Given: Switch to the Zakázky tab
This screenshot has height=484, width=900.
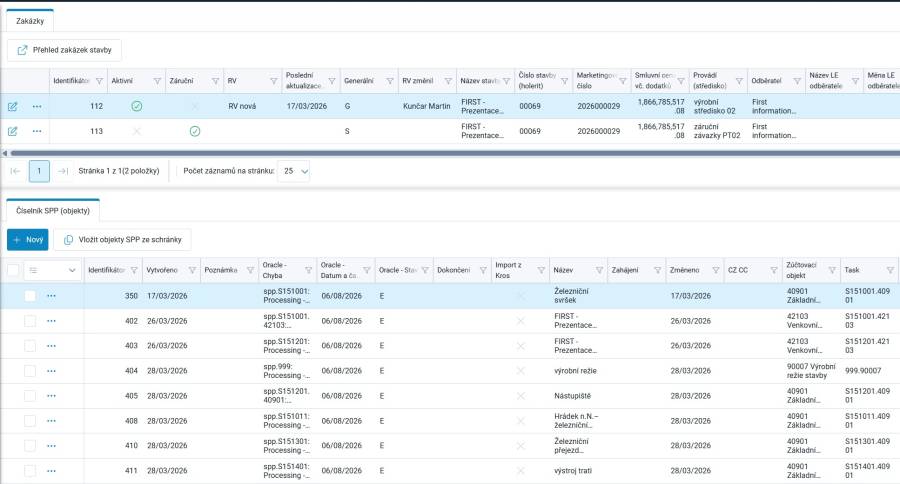Looking at the screenshot, I should click(30, 21).
